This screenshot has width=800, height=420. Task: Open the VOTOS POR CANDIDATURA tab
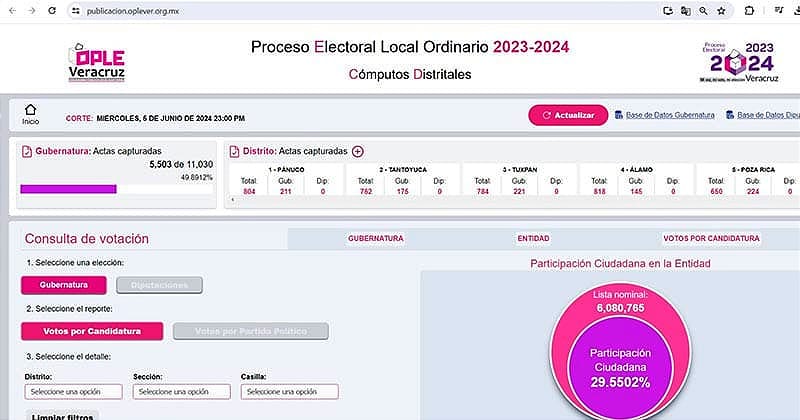pyautogui.click(x=711, y=239)
